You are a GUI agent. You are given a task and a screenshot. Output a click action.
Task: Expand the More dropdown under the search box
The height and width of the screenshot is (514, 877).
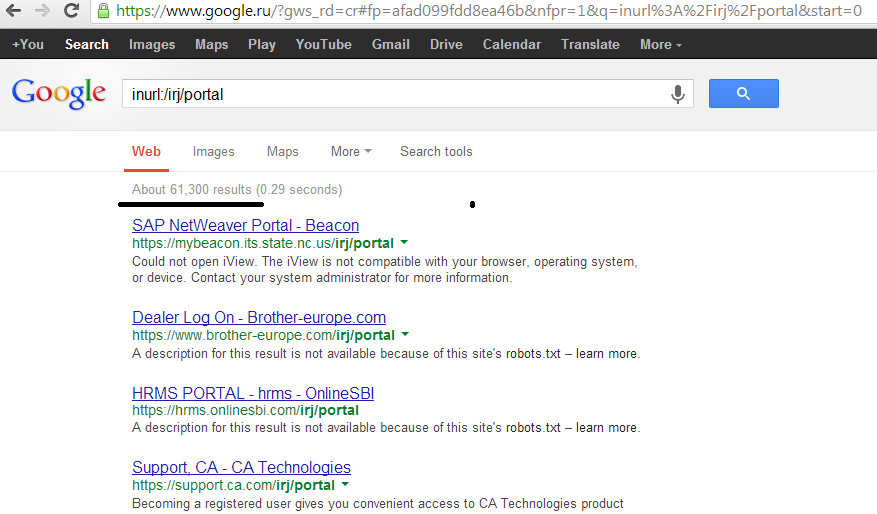(351, 152)
